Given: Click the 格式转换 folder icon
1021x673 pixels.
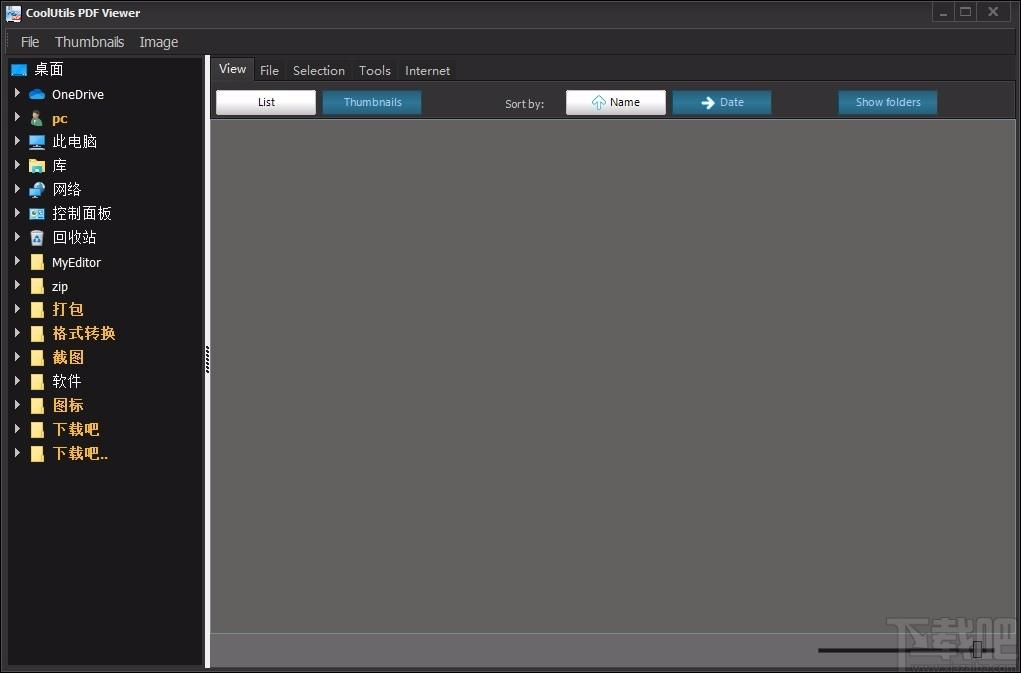Looking at the screenshot, I should [x=37, y=334].
